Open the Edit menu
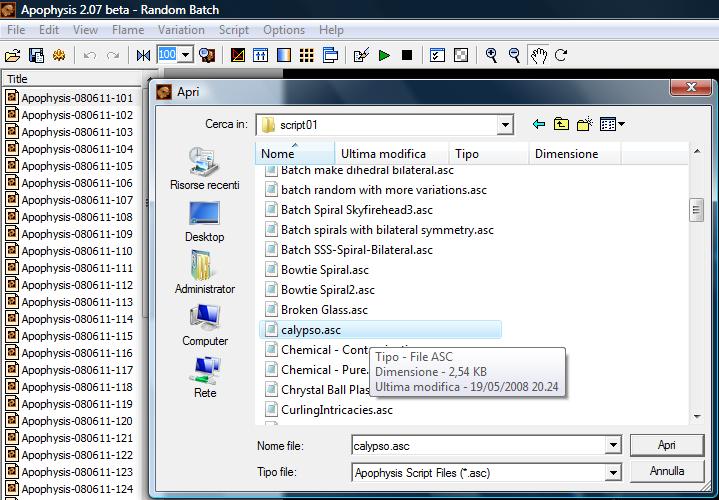The width and height of the screenshot is (719, 500). 49,30
